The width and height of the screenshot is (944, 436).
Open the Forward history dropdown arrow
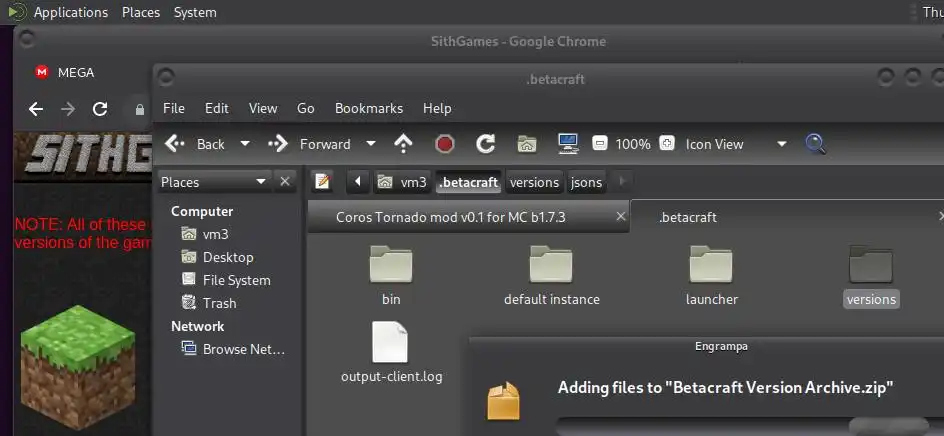point(371,144)
